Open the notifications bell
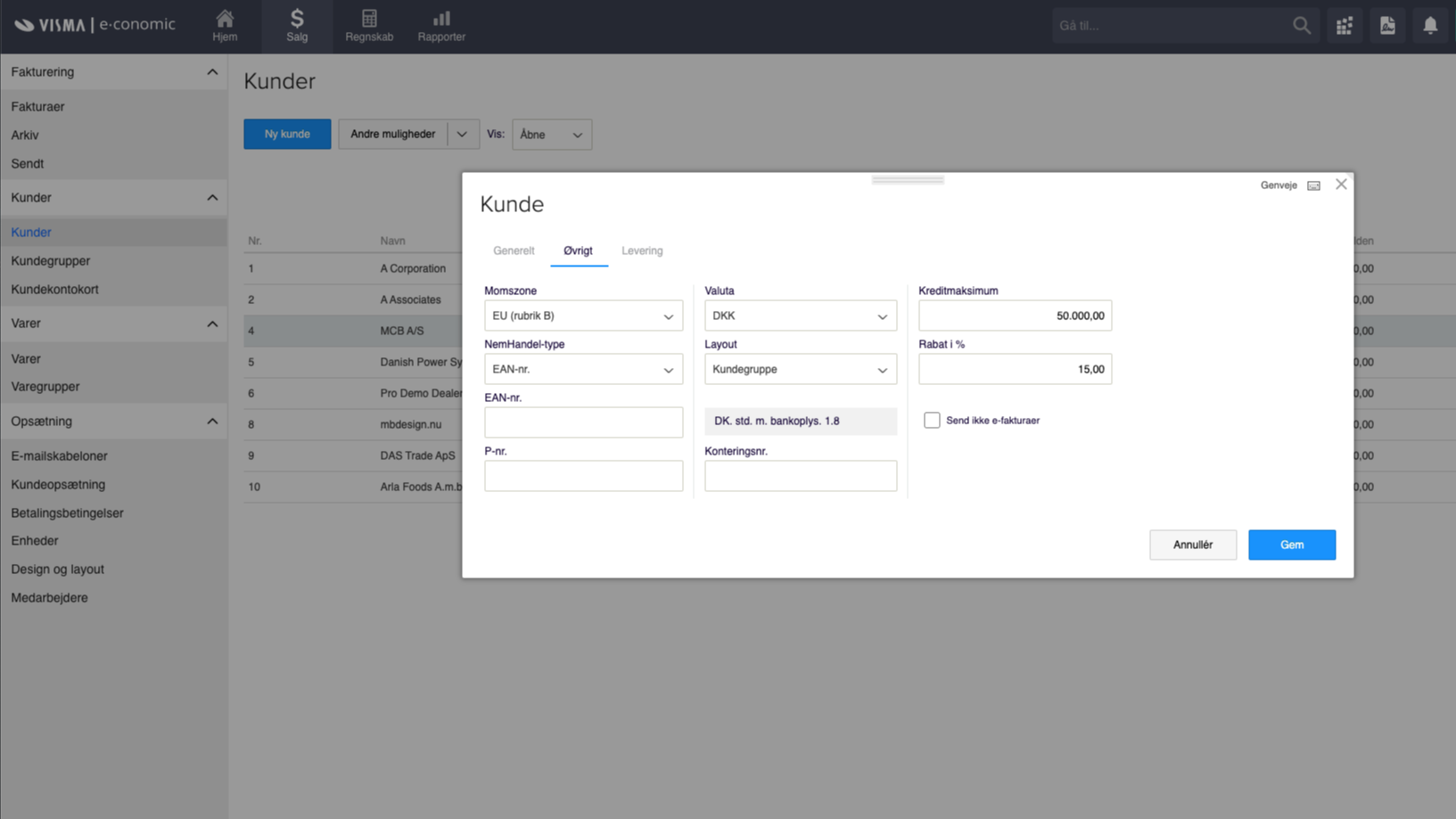The height and width of the screenshot is (819, 1456). 1430,26
